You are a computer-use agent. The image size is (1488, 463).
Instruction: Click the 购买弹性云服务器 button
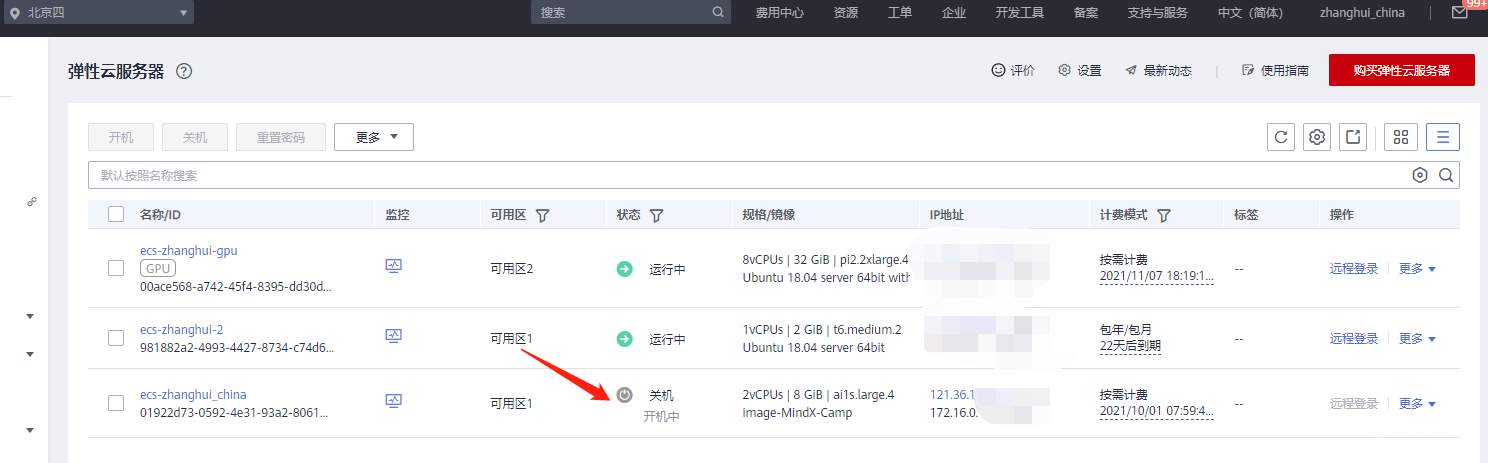pos(1401,70)
